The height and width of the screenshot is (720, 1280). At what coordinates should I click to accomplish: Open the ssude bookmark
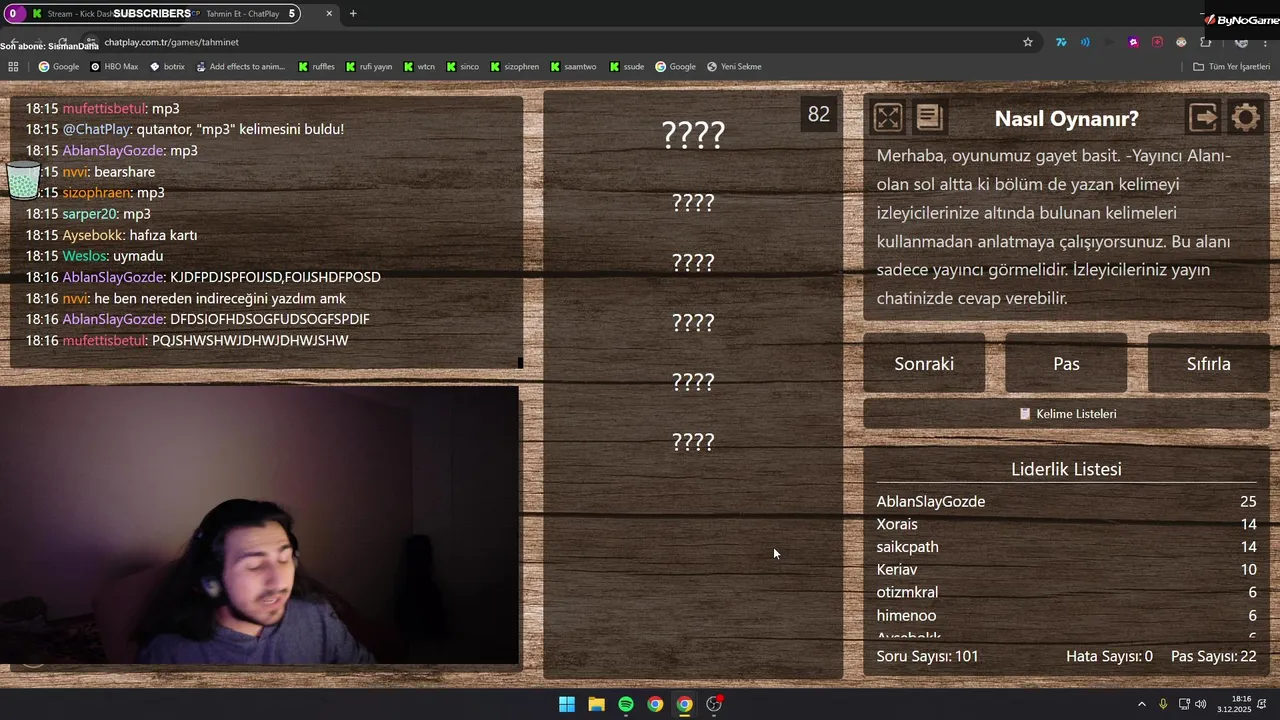tap(626, 67)
